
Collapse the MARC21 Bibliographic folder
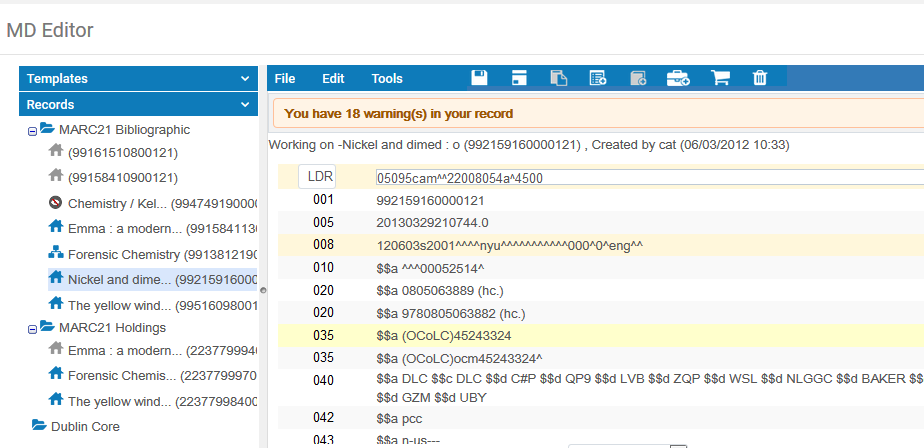pos(32,130)
